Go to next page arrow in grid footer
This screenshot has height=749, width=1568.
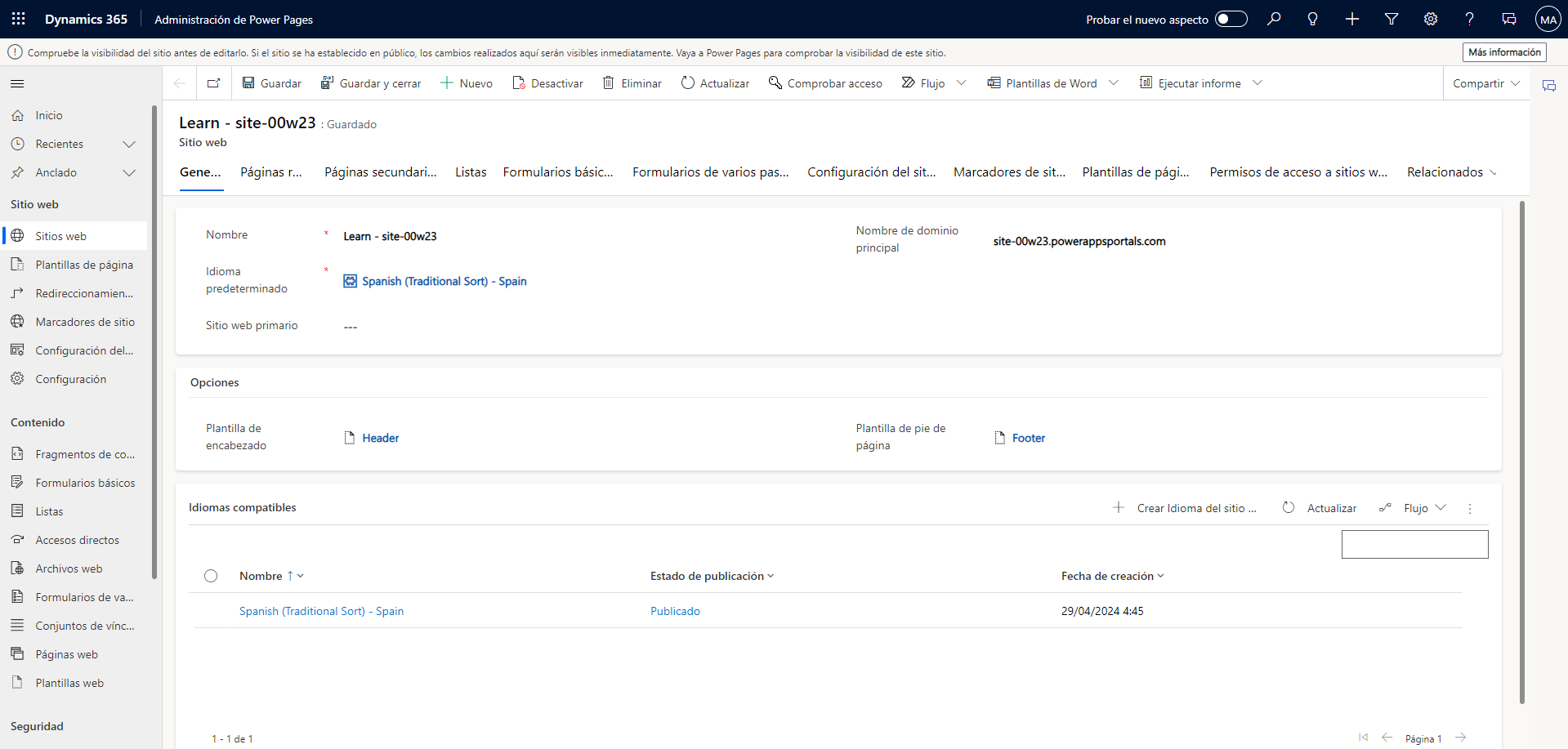[1461, 738]
